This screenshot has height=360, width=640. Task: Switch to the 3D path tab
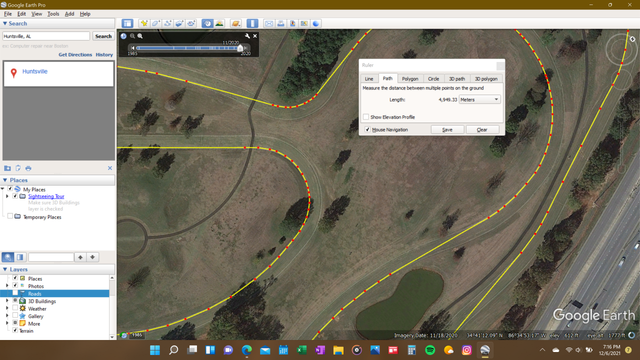point(457,78)
